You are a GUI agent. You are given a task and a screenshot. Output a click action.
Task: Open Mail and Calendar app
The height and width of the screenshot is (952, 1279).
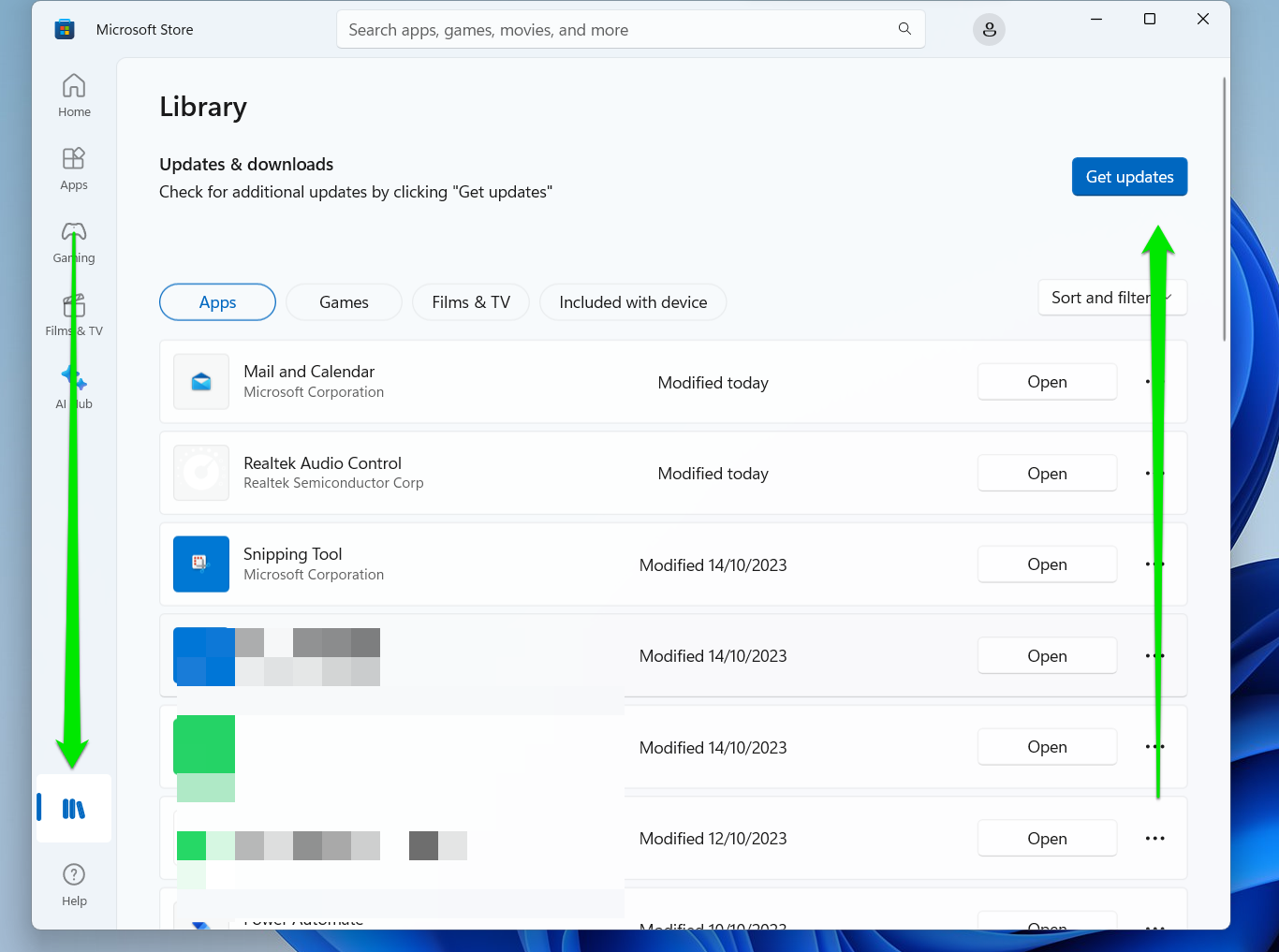(x=1047, y=382)
